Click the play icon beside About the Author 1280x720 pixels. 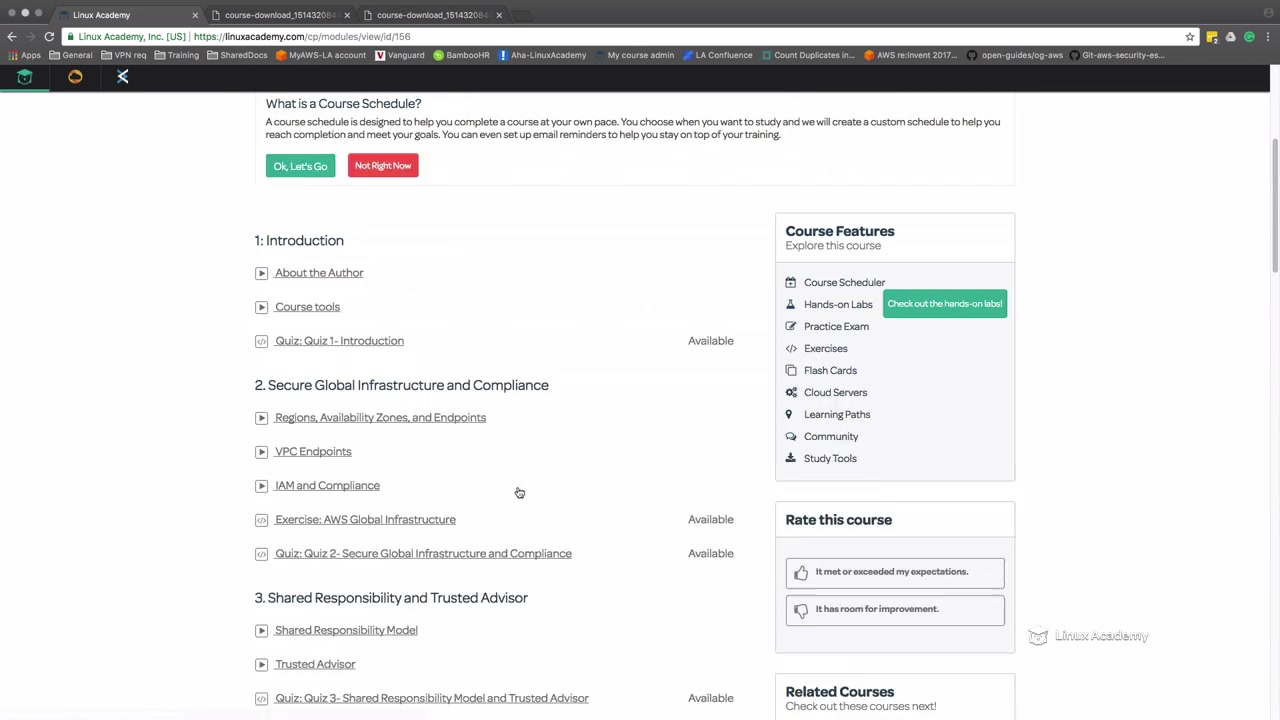click(x=261, y=273)
